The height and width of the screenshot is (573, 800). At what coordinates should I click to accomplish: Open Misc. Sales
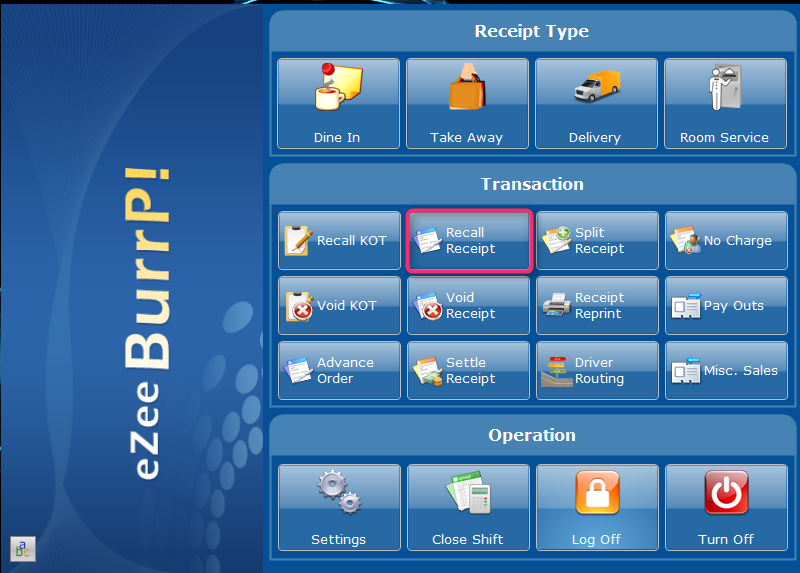click(727, 370)
